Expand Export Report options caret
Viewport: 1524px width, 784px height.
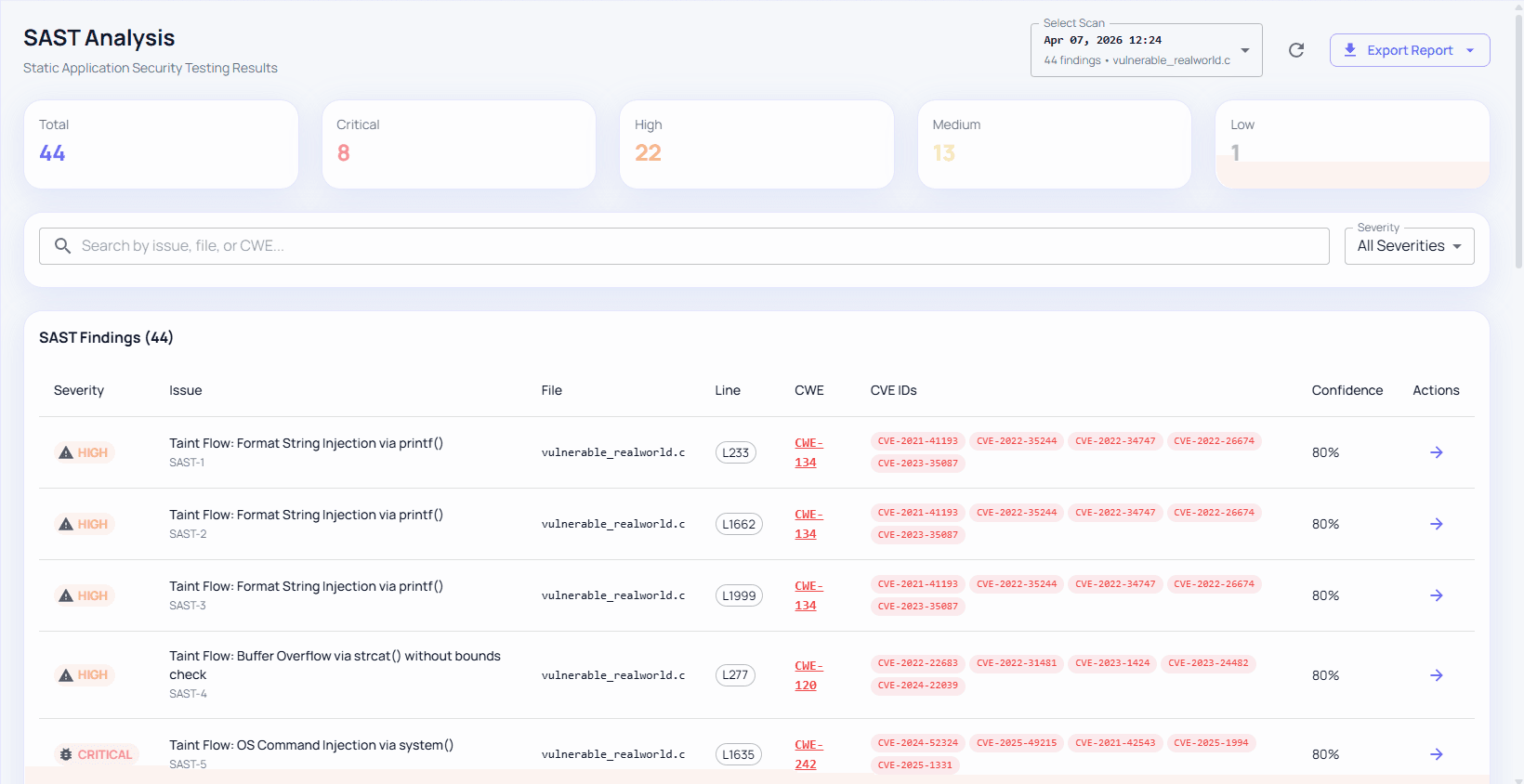1470,50
